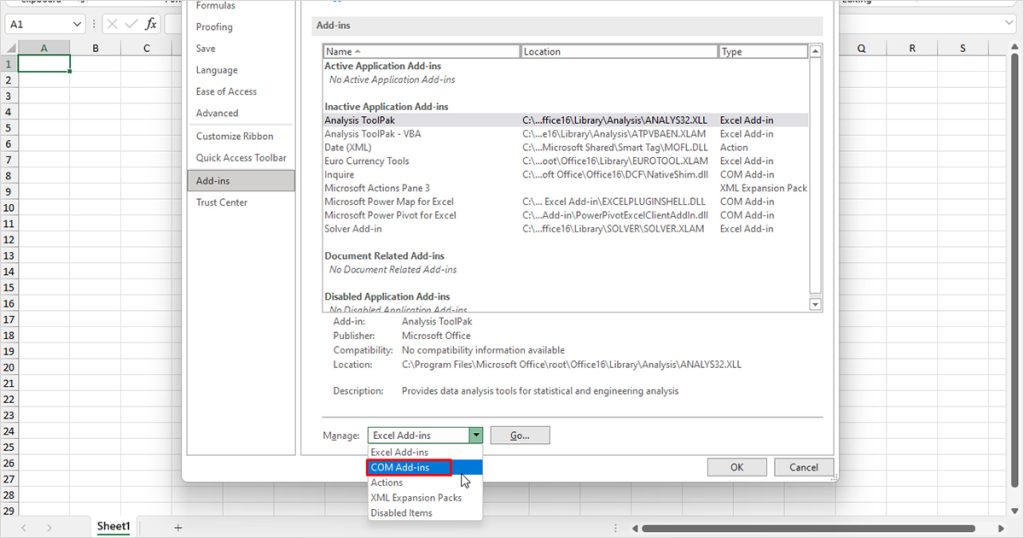Image resolution: width=1024 pixels, height=538 pixels.
Task: Select the Solver Add-in row
Action: pyautogui.click(x=566, y=229)
